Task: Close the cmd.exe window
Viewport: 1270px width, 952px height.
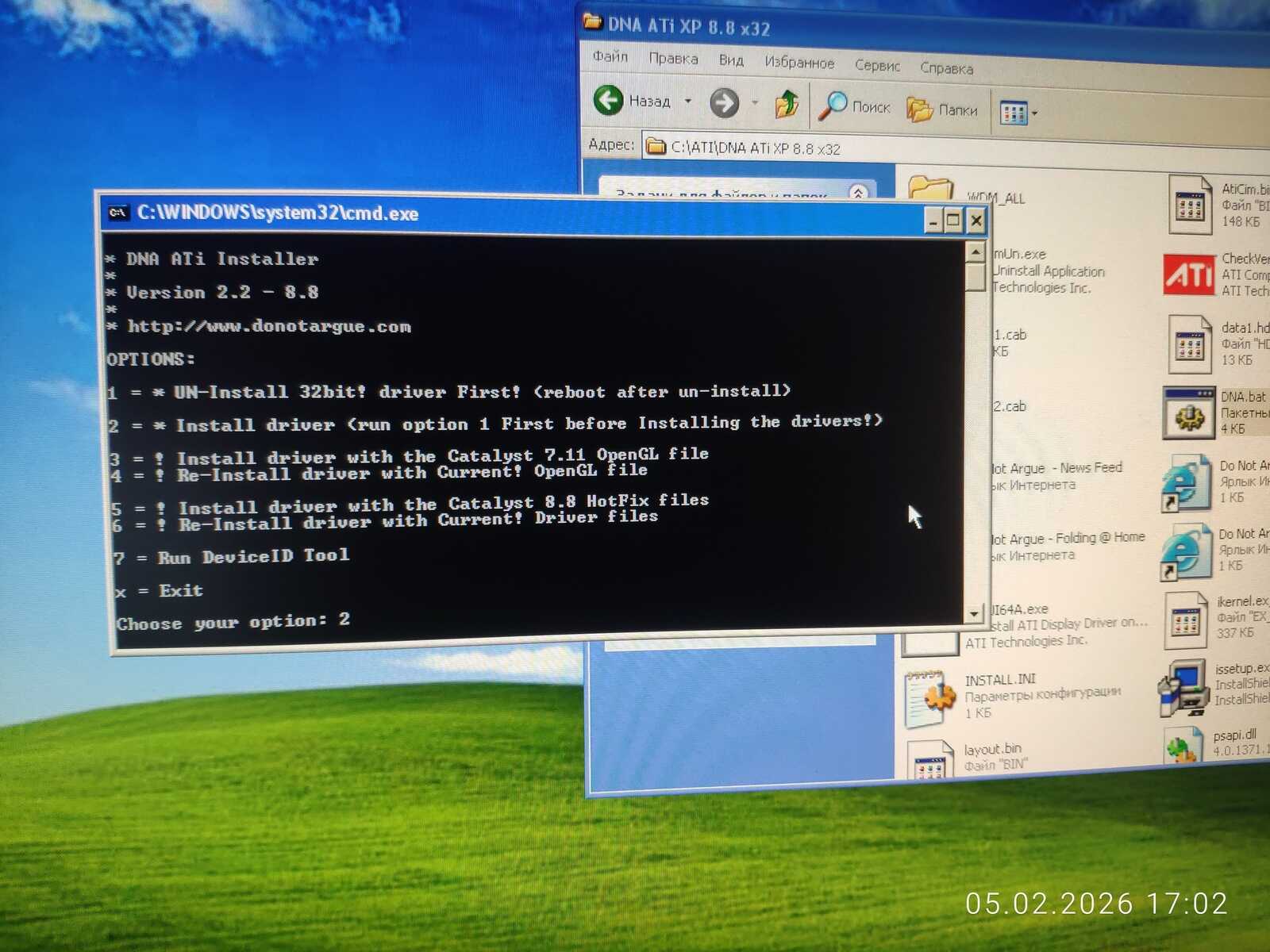Action: (976, 220)
